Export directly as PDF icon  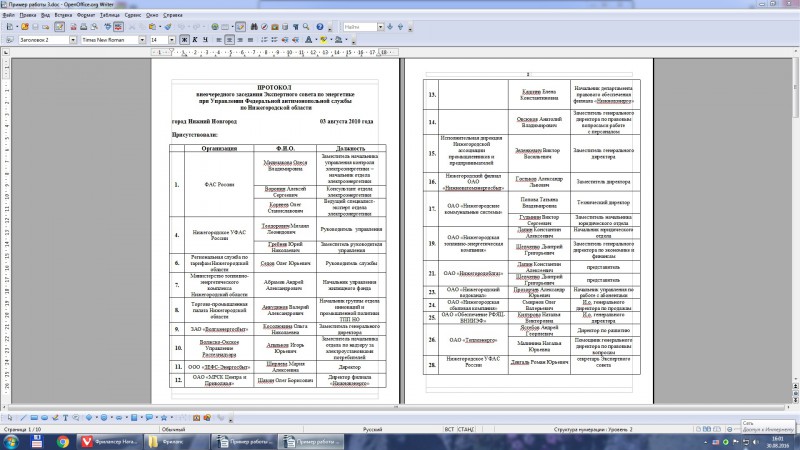(x=73, y=27)
